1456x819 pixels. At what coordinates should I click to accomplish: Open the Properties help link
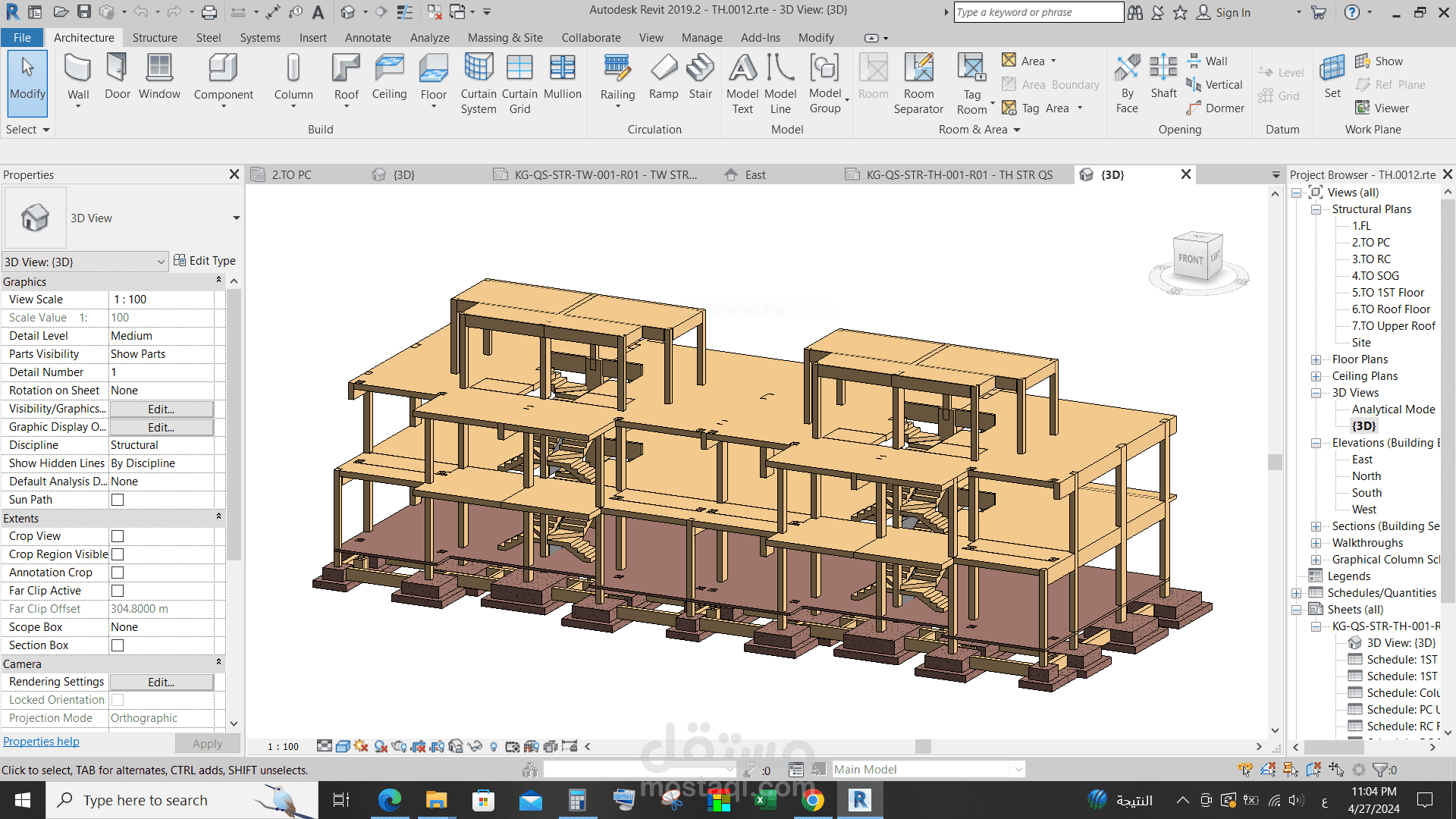(41, 742)
